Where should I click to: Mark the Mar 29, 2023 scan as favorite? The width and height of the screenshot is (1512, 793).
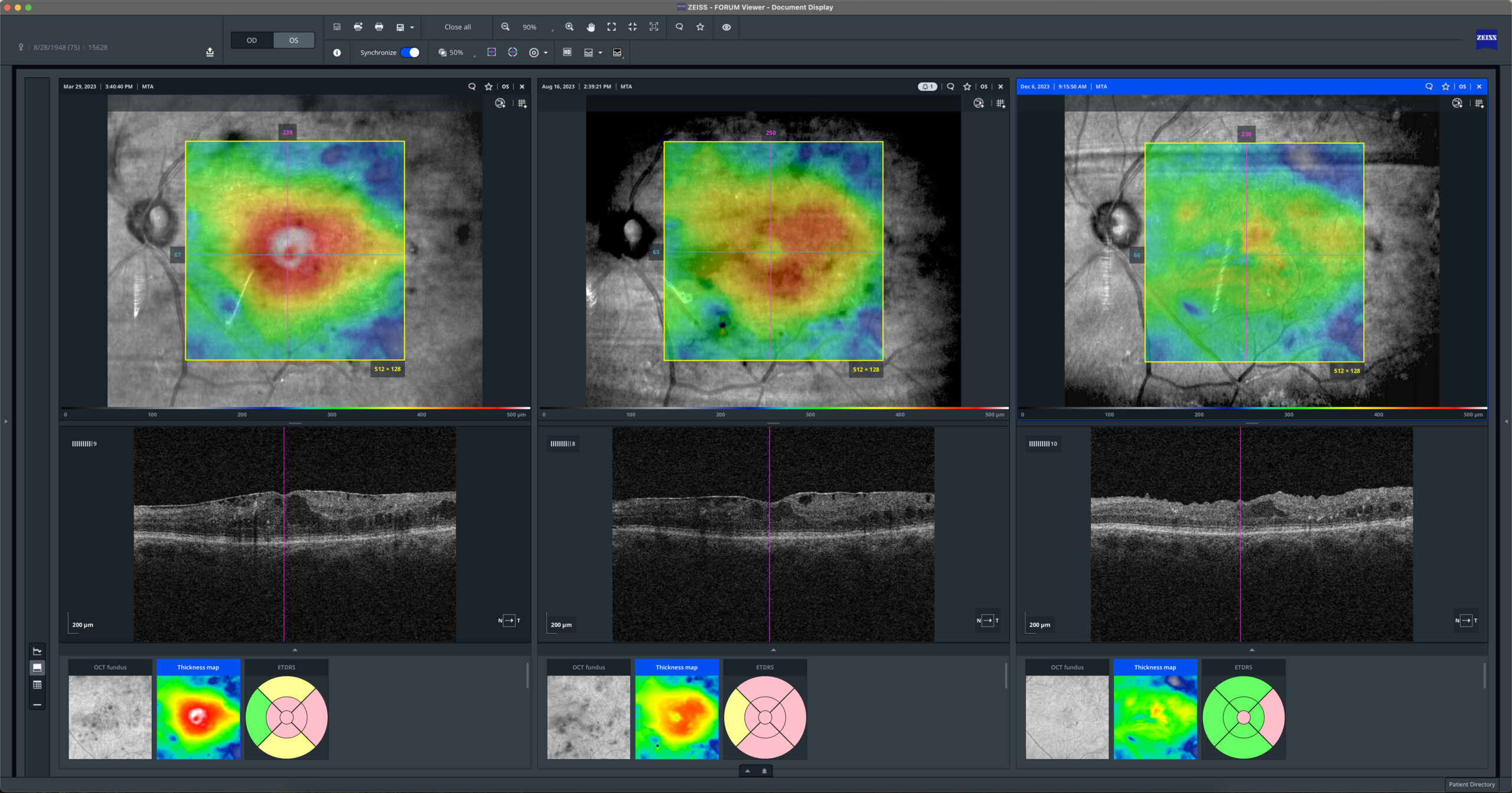point(488,86)
